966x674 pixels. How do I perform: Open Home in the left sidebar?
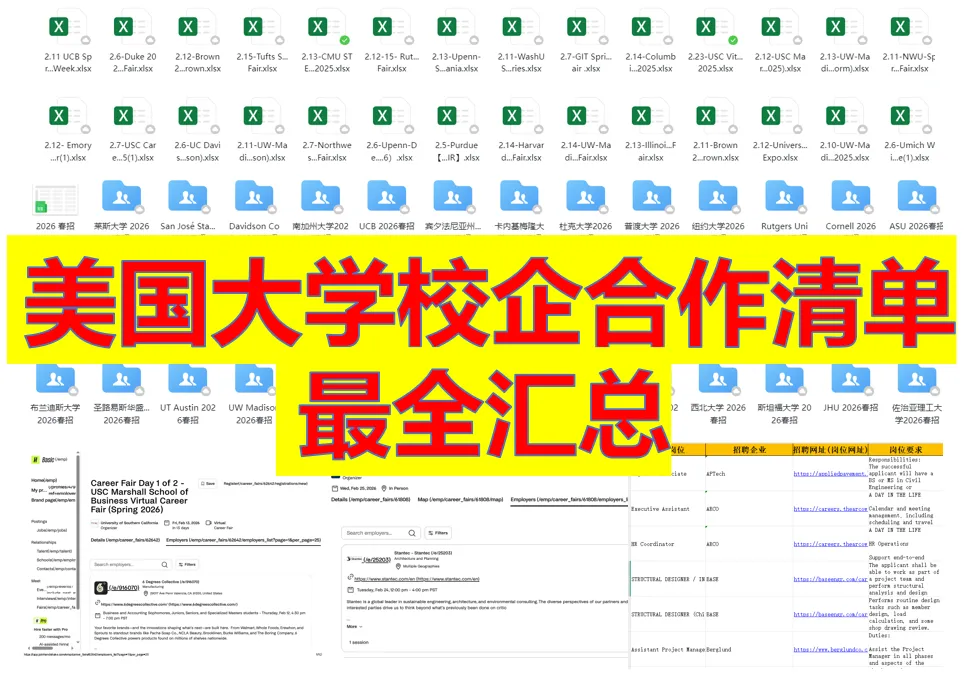(x=44, y=480)
